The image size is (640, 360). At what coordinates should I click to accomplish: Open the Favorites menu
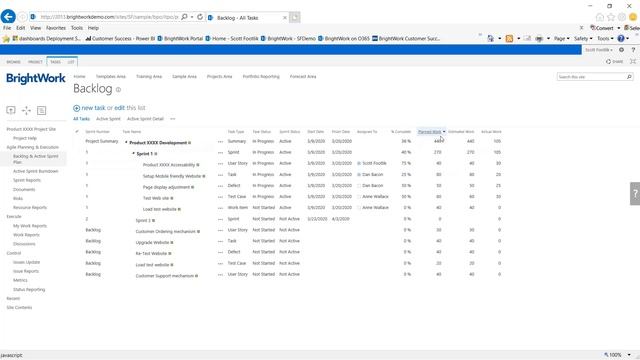56,28
